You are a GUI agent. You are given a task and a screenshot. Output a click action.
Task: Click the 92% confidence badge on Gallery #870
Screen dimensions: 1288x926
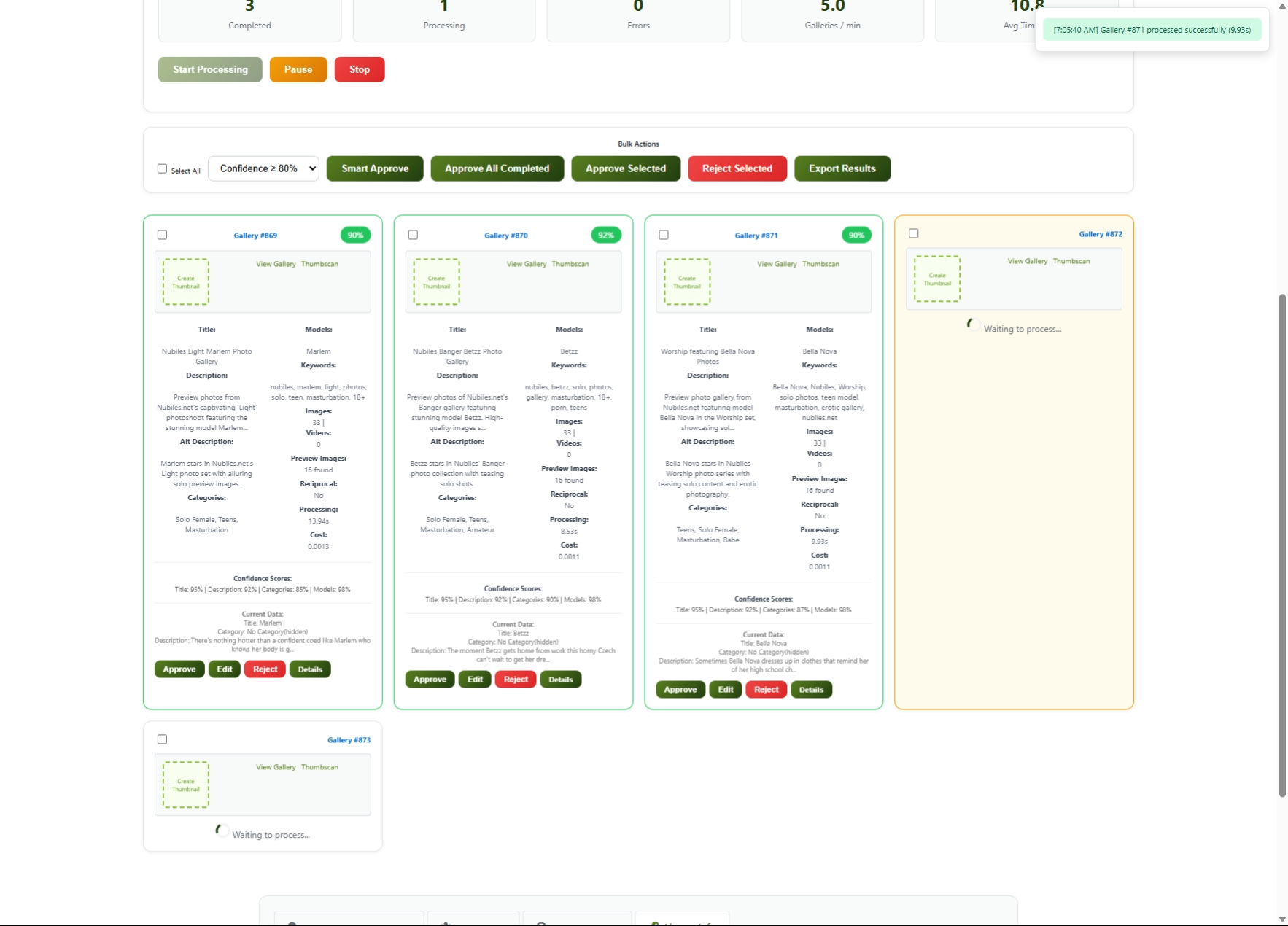[x=605, y=235]
